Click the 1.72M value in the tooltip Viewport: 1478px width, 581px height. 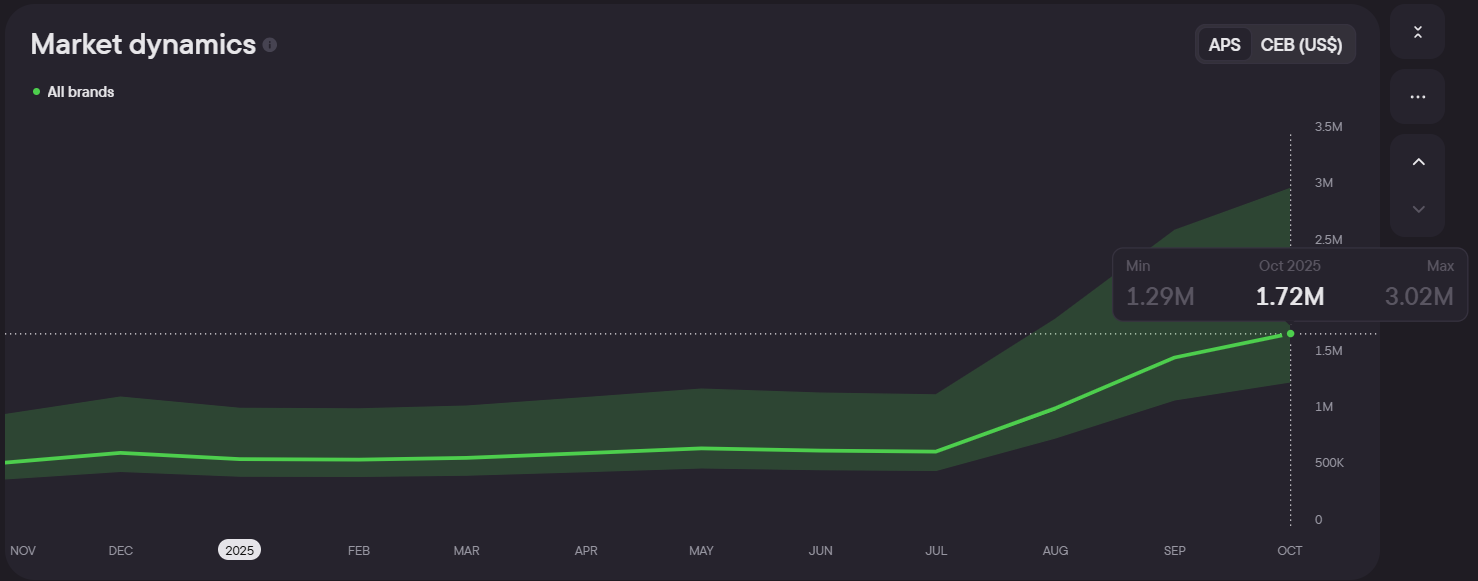tap(1289, 296)
